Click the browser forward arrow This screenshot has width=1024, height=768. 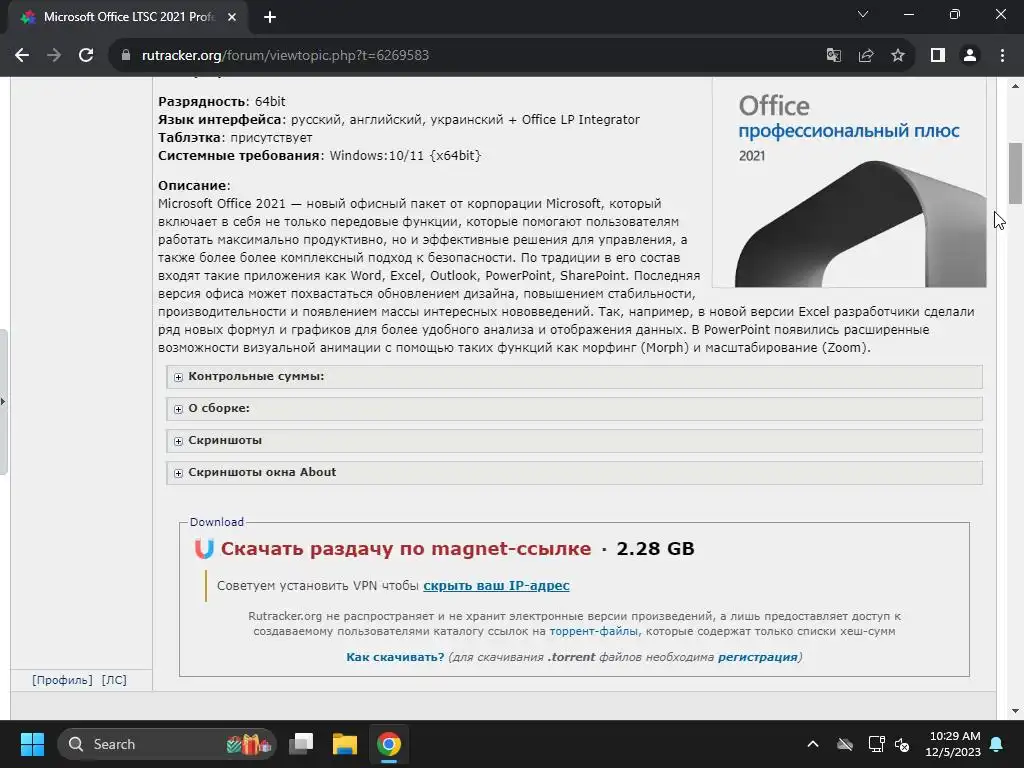pos(54,56)
